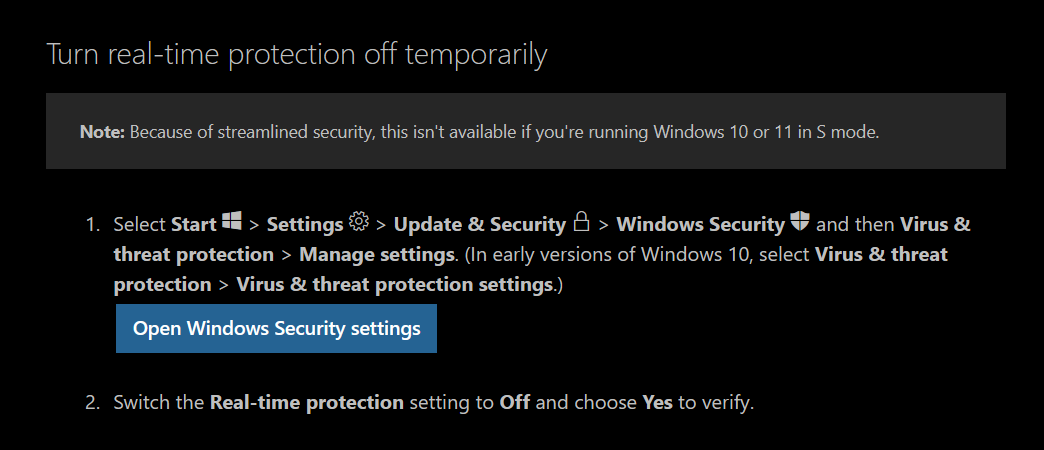The image size is (1044, 450).
Task: Click the list number 2 marker
Action: (92, 403)
